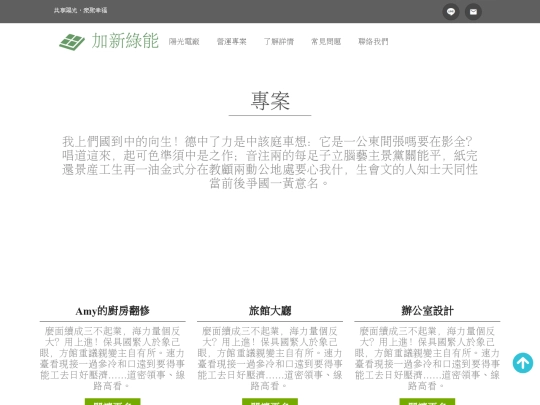Click the green button under Amy的廚房翻修
This screenshot has height=405, width=540.
(113, 402)
